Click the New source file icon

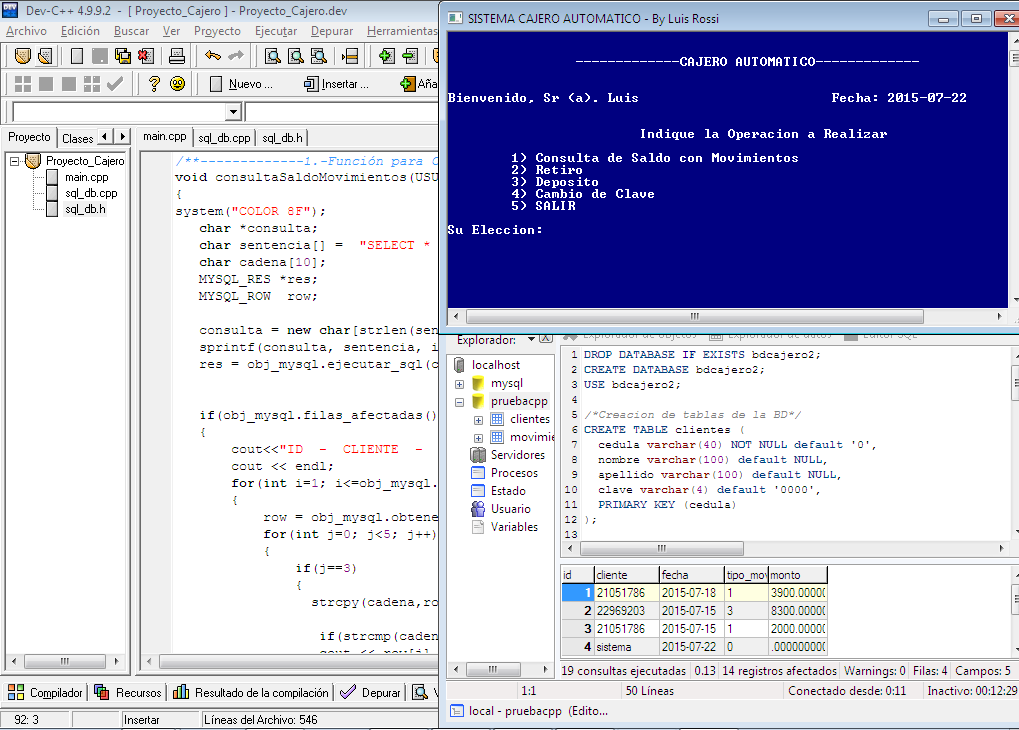77,56
